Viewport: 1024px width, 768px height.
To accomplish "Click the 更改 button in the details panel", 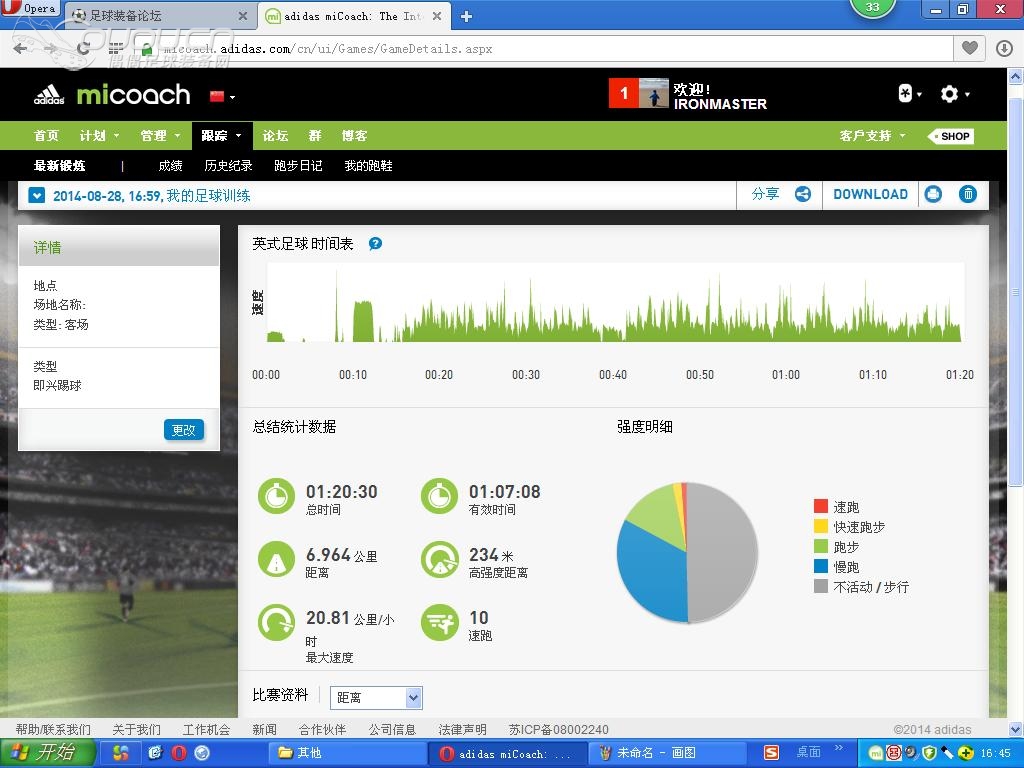I will coord(183,429).
